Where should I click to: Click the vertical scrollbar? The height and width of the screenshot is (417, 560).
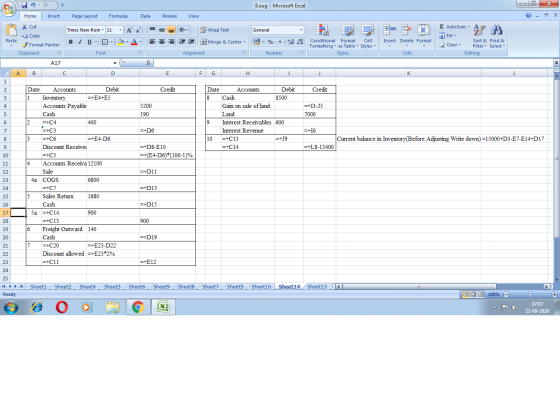(x=556, y=157)
